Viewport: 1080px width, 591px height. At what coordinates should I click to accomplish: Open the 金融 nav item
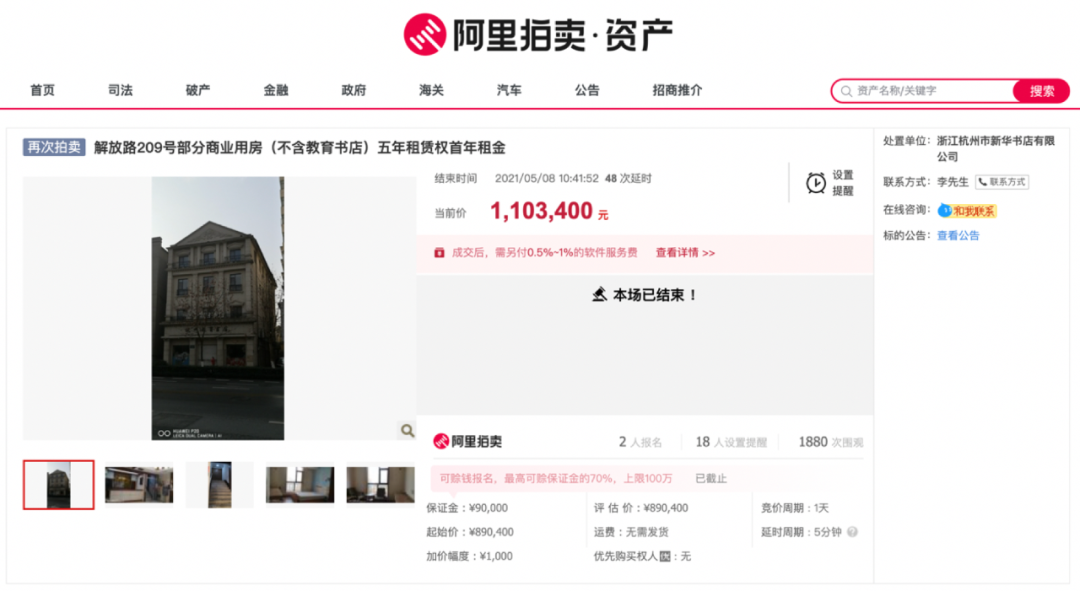[x=276, y=90]
